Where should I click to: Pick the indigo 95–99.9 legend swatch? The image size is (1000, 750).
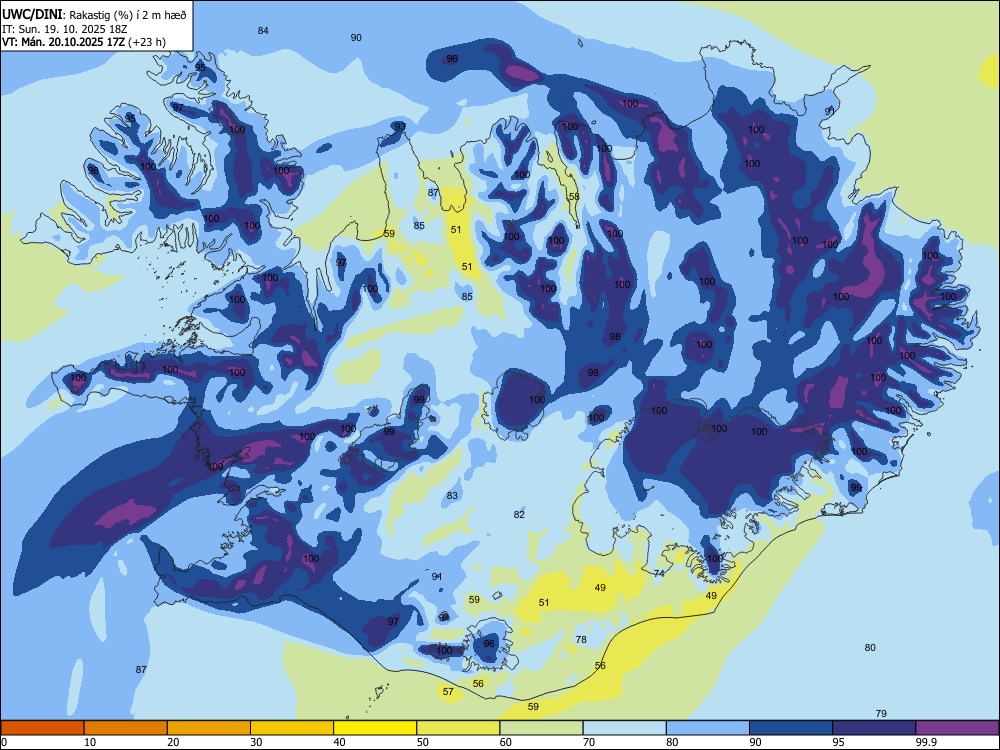[874, 728]
